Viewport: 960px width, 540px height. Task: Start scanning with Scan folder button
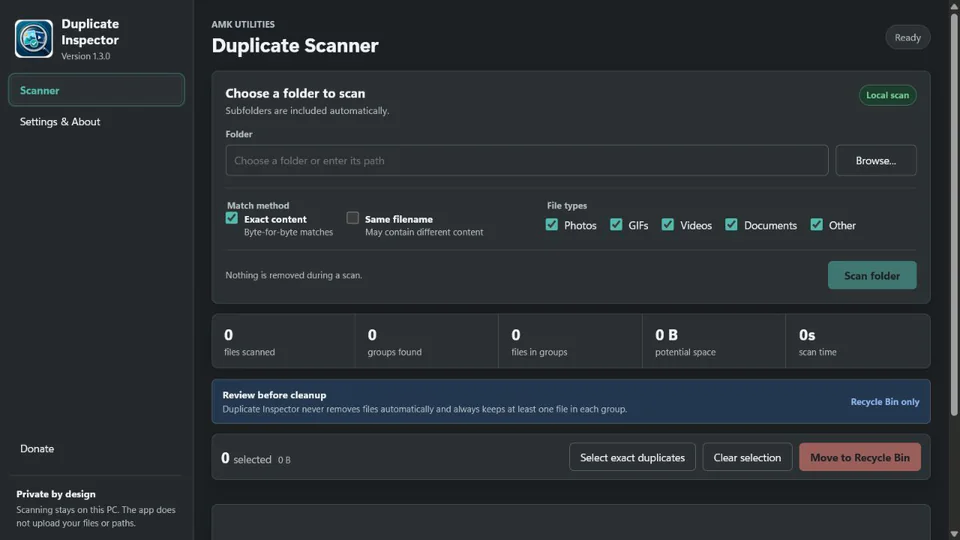tap(872, 276)
